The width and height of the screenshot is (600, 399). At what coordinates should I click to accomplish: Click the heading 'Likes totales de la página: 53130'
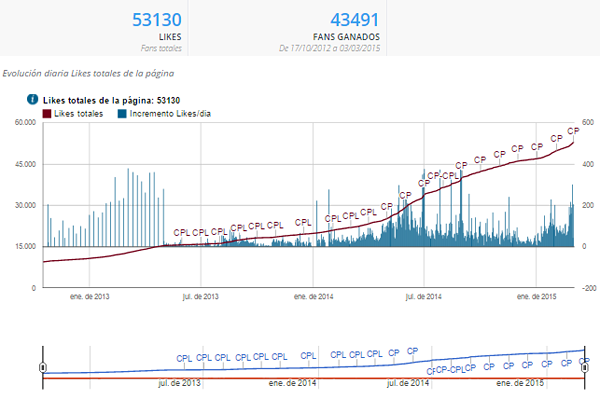click(111, 101)
